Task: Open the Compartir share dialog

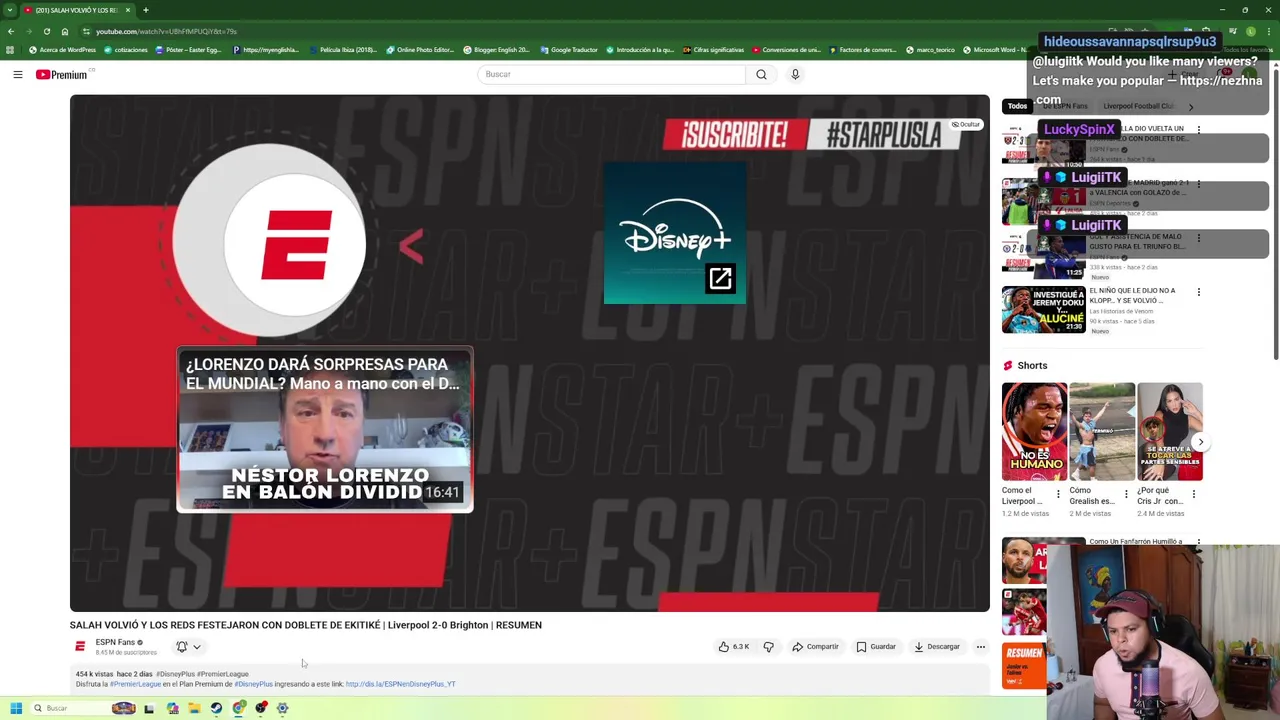Action: pos(815,647)
